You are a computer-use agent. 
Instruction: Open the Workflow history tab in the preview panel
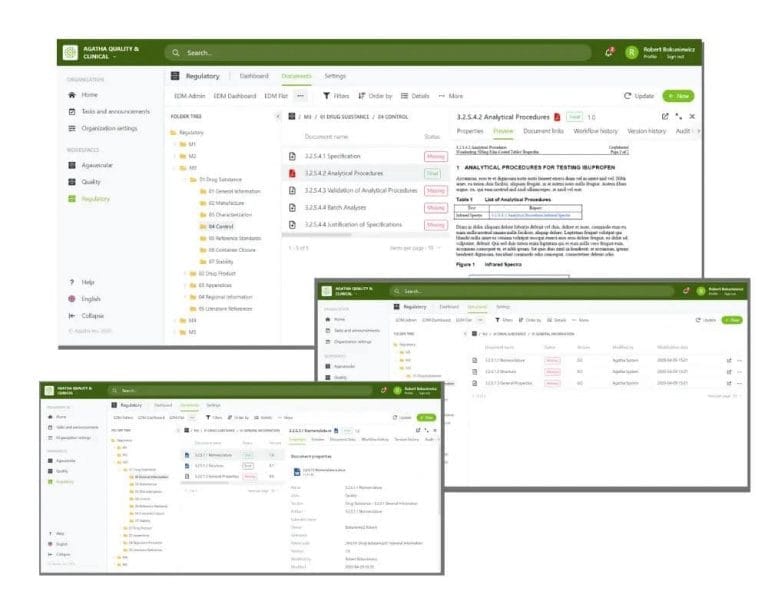click(x=596, y=131)
